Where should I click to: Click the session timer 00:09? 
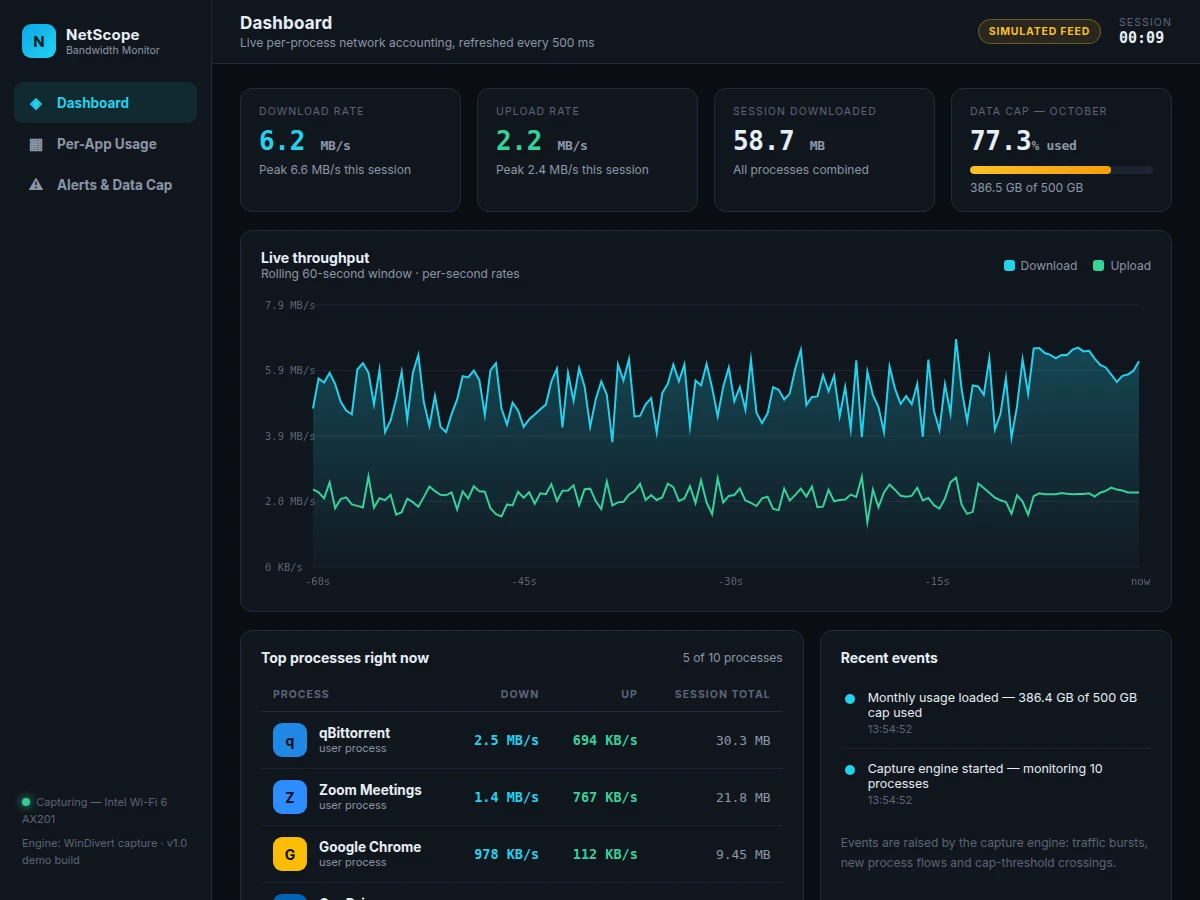click(x=1142, y=38)
